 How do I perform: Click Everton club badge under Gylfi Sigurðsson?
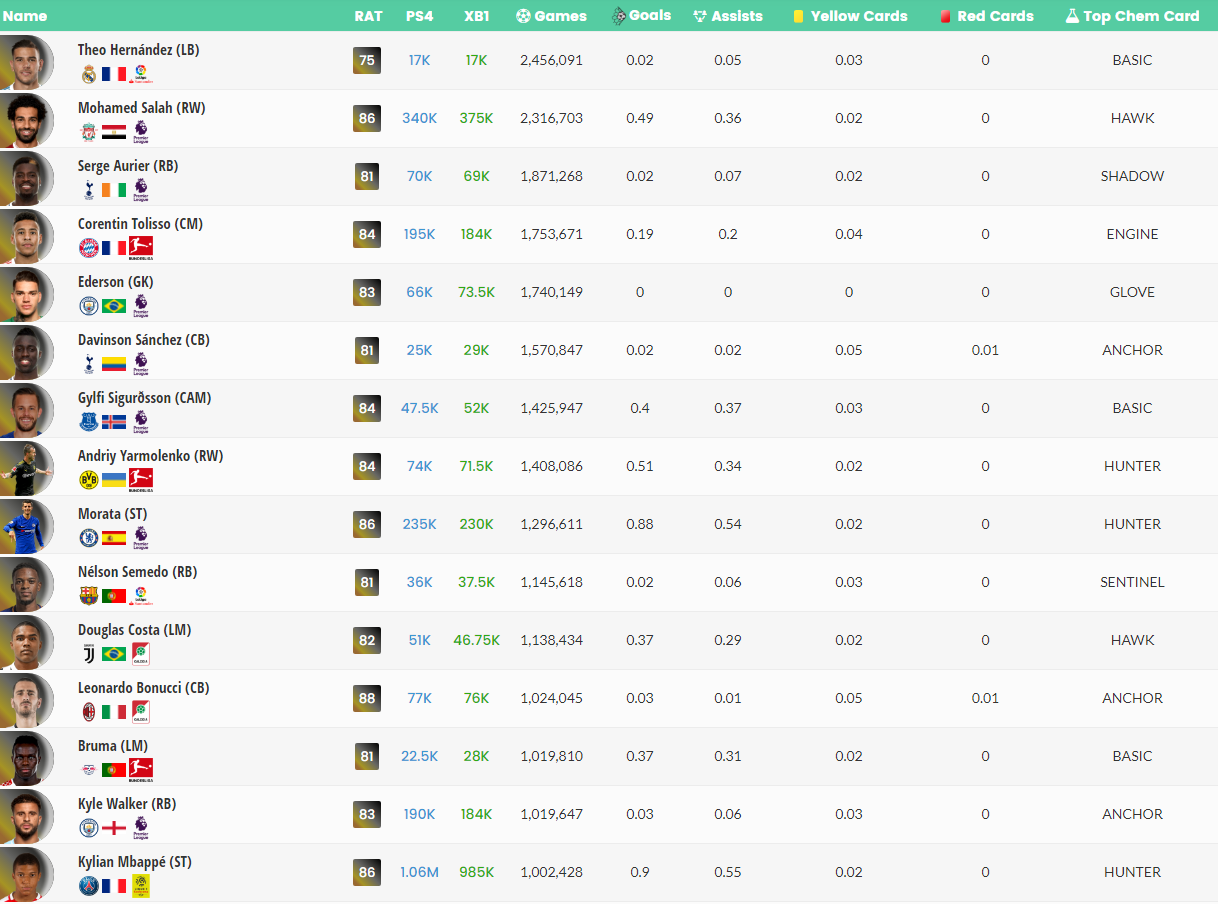coord(89,422)
